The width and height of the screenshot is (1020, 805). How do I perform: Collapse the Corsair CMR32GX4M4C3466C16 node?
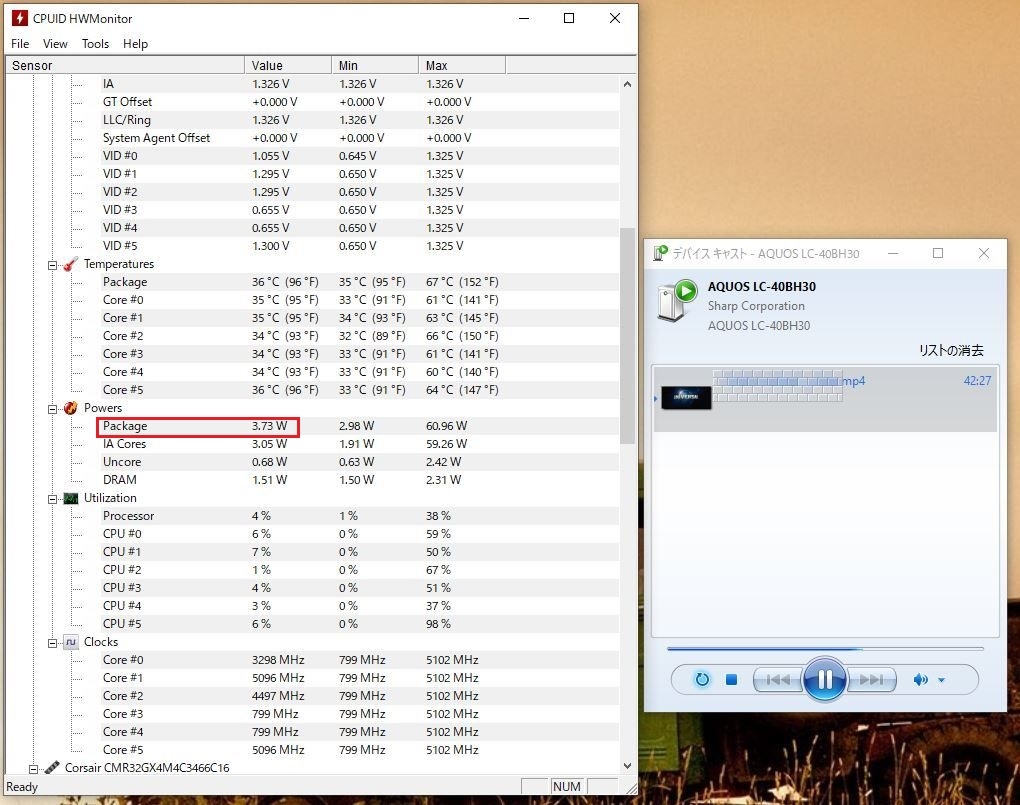pos(34,769)
